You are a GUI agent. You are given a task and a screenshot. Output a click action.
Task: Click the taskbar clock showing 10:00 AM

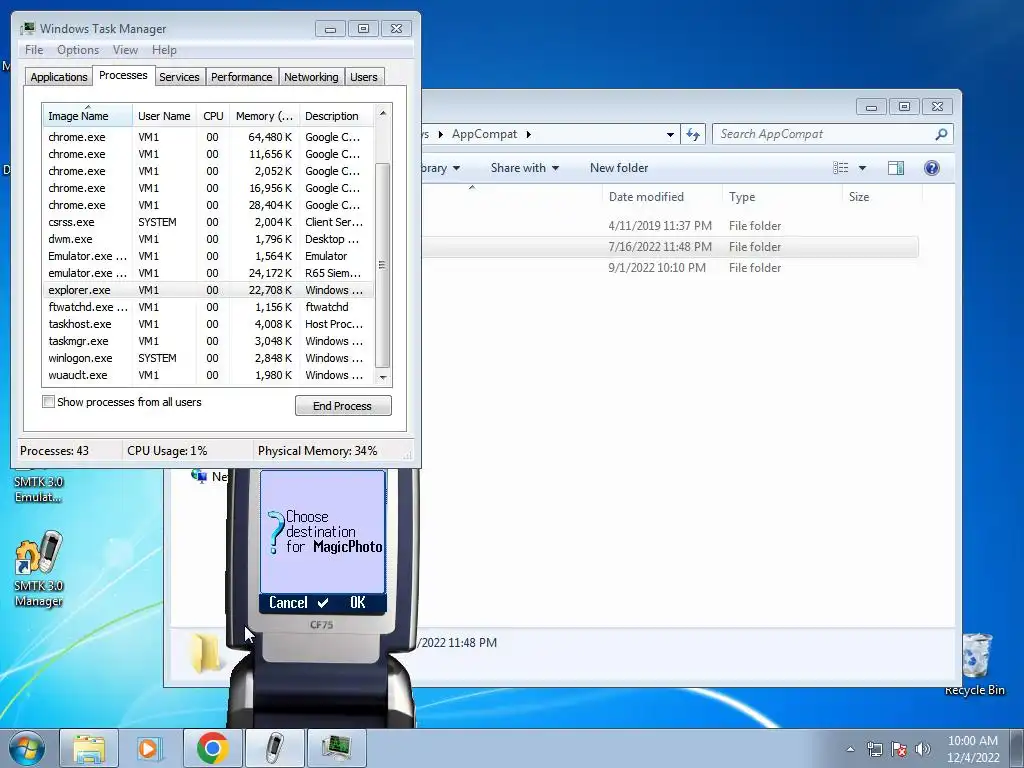tap(973, 749)
